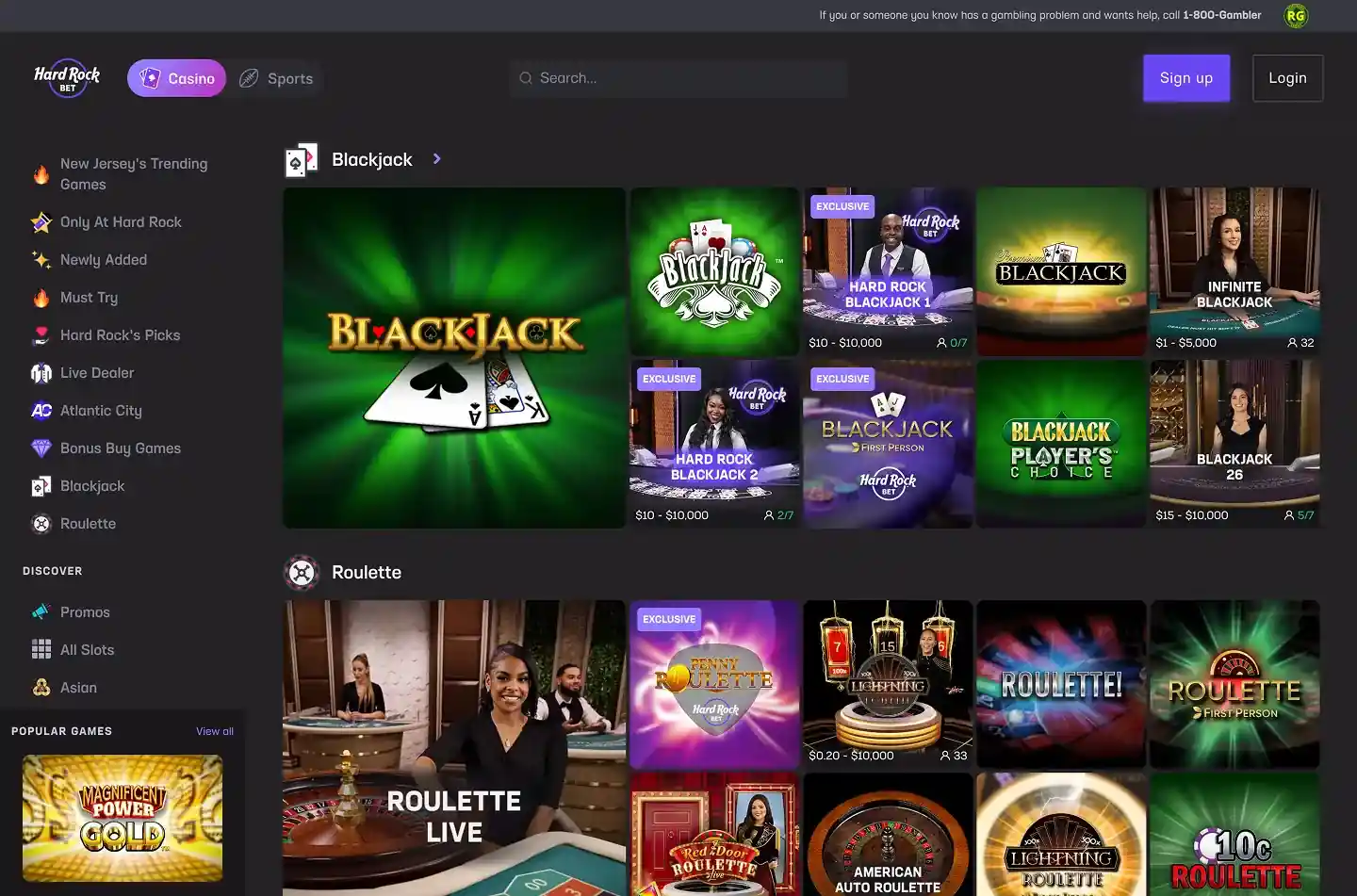Expand the Blackjack section with the chevron

[x=436, y=159]
